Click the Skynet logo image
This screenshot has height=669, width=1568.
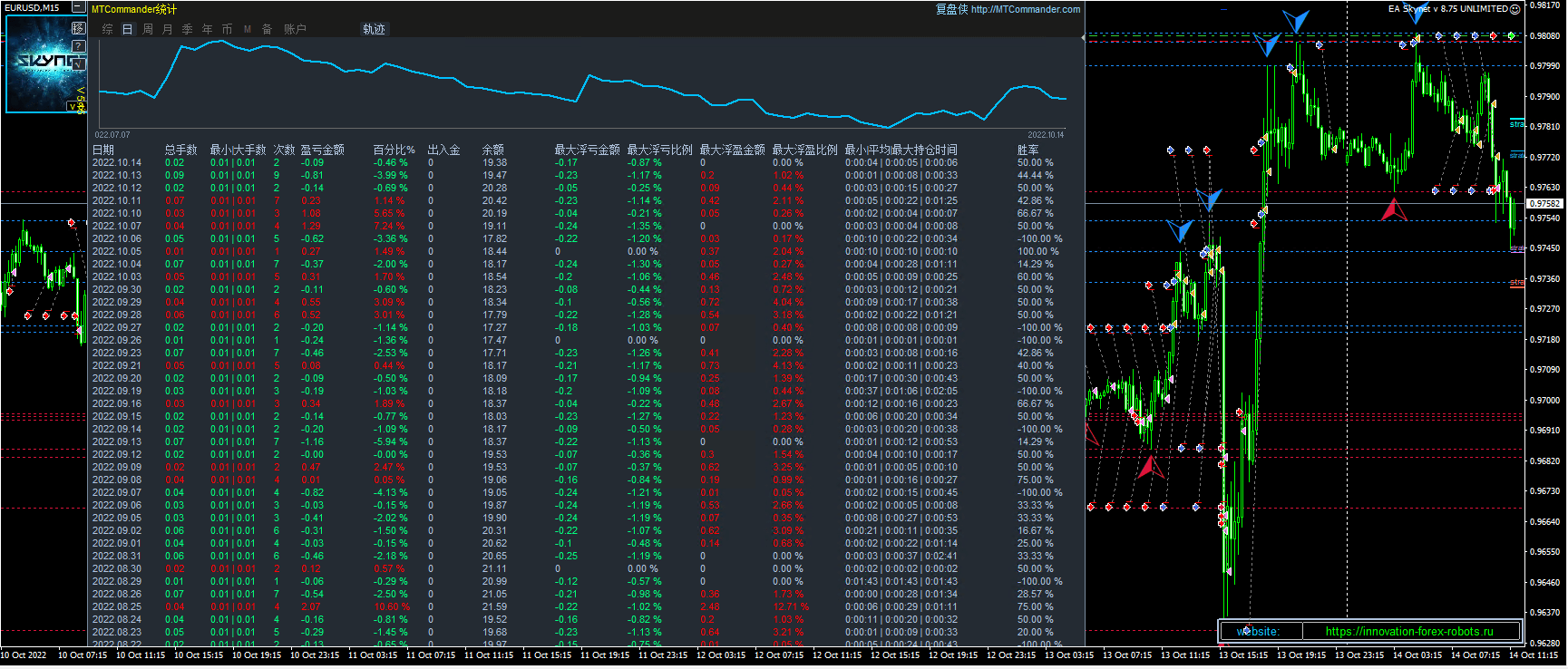(41, 62)
